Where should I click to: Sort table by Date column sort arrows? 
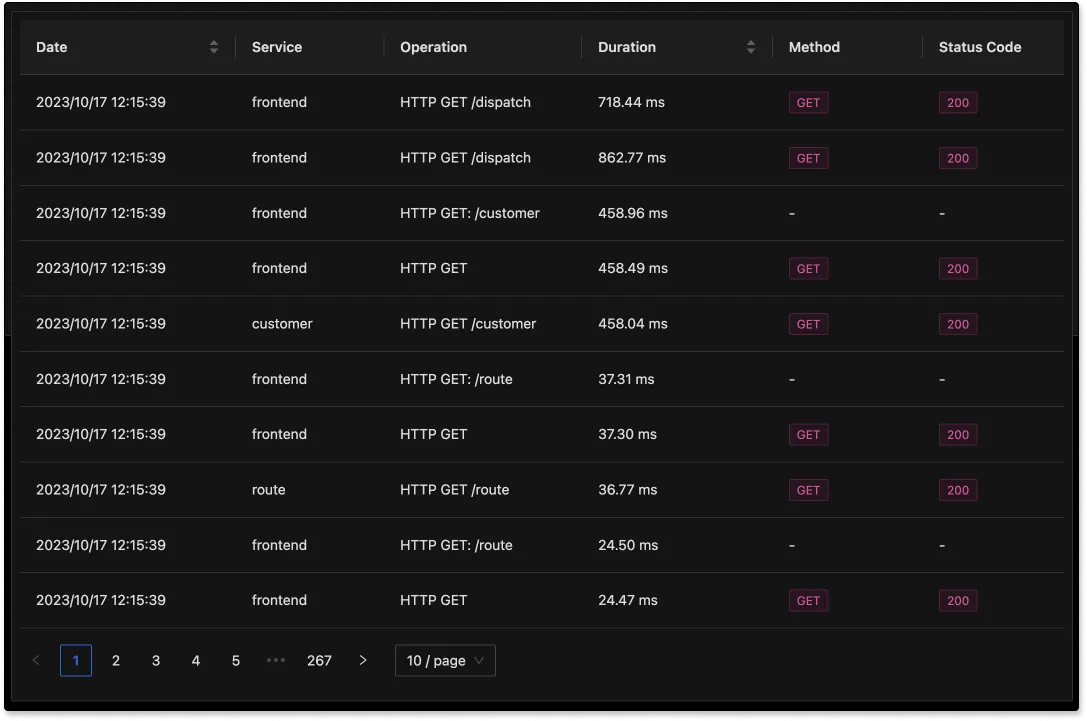pyautogui.click(x=214, y=47)
